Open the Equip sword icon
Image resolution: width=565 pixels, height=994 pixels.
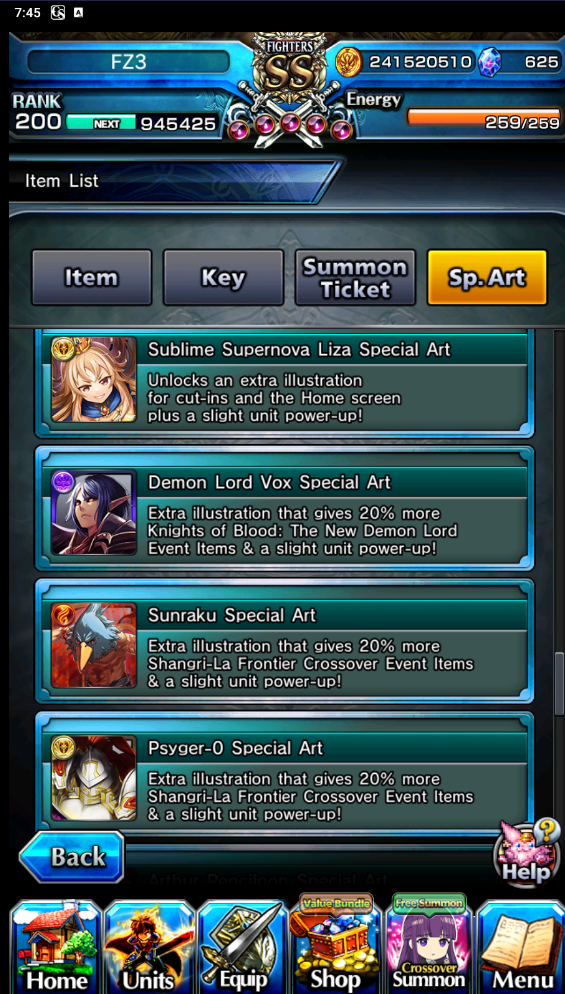point(243,946)
